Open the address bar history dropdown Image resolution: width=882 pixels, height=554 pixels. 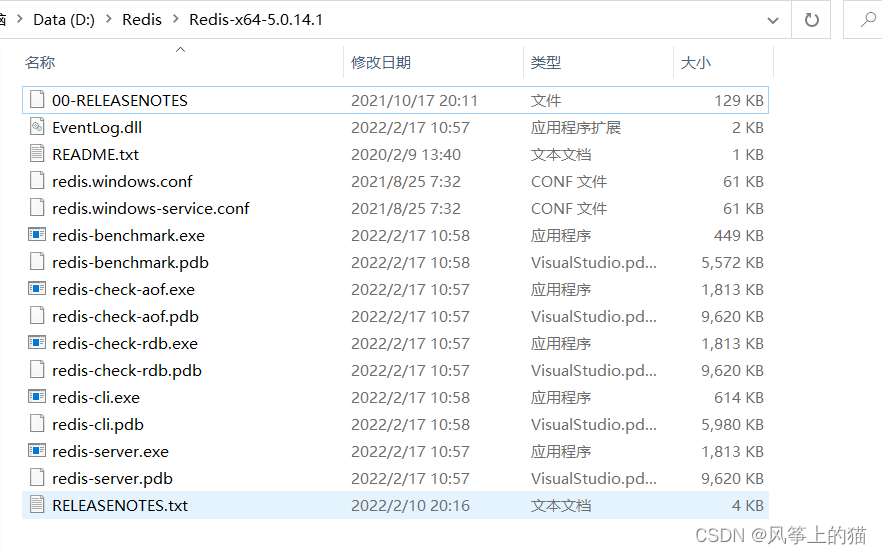(773, 21)
